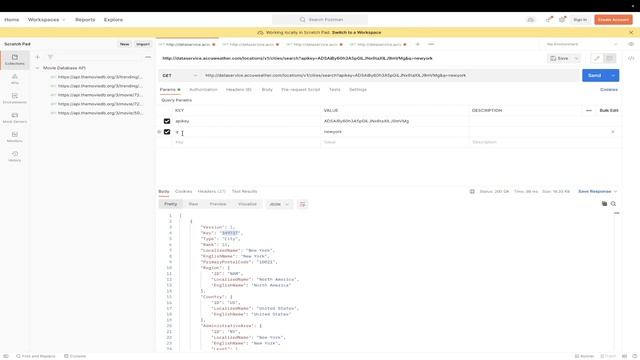The image size is (640, 360).
Task: Open Runner in the status bar
Action: [x=584, y=356]
